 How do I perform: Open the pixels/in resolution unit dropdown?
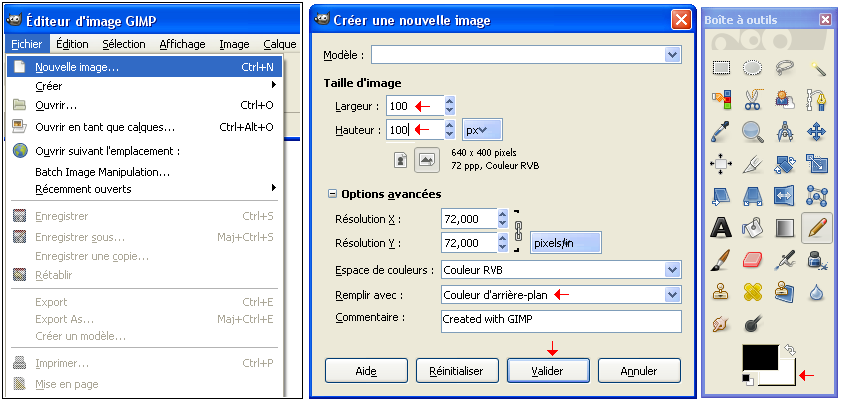pyautogui.click(x=566, y=243)
